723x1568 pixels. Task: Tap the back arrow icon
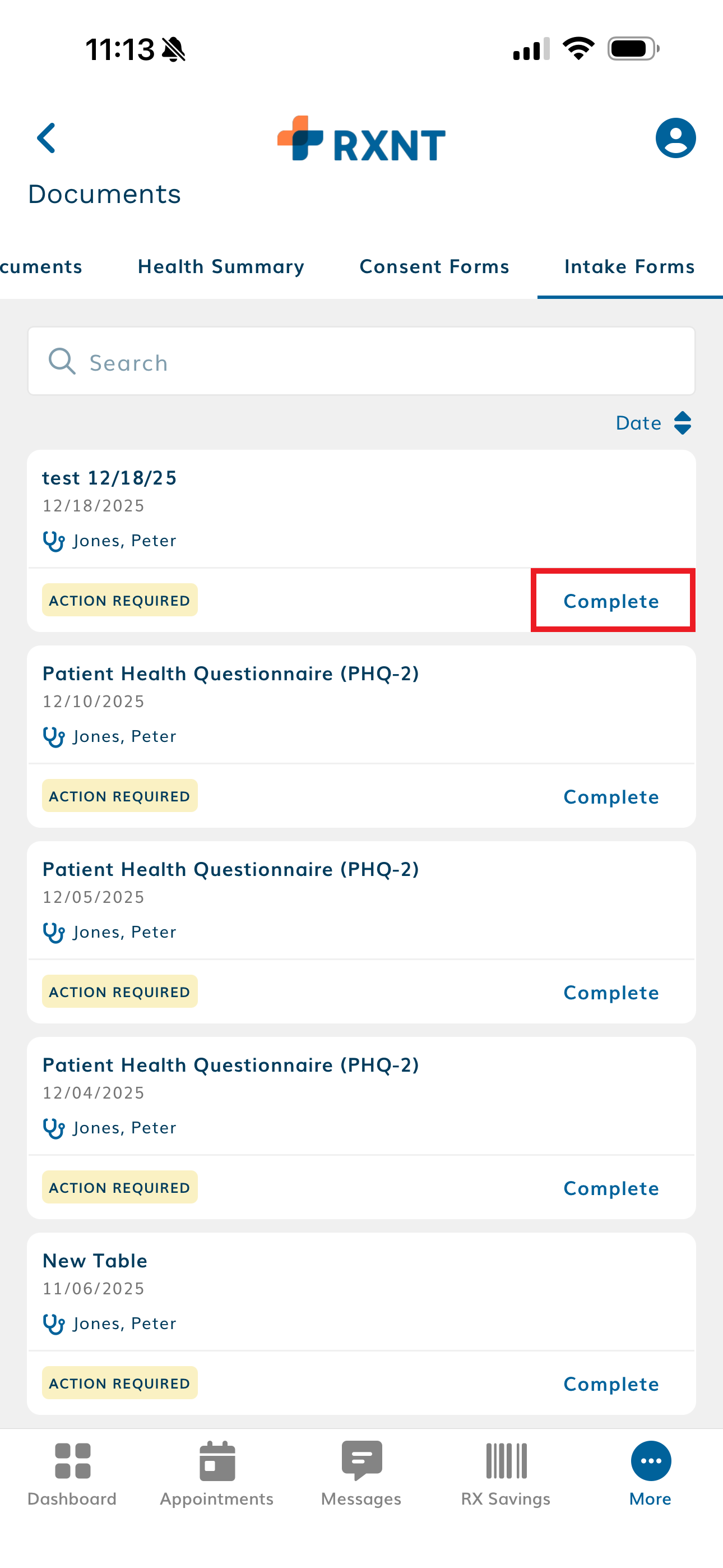(47, 138)
